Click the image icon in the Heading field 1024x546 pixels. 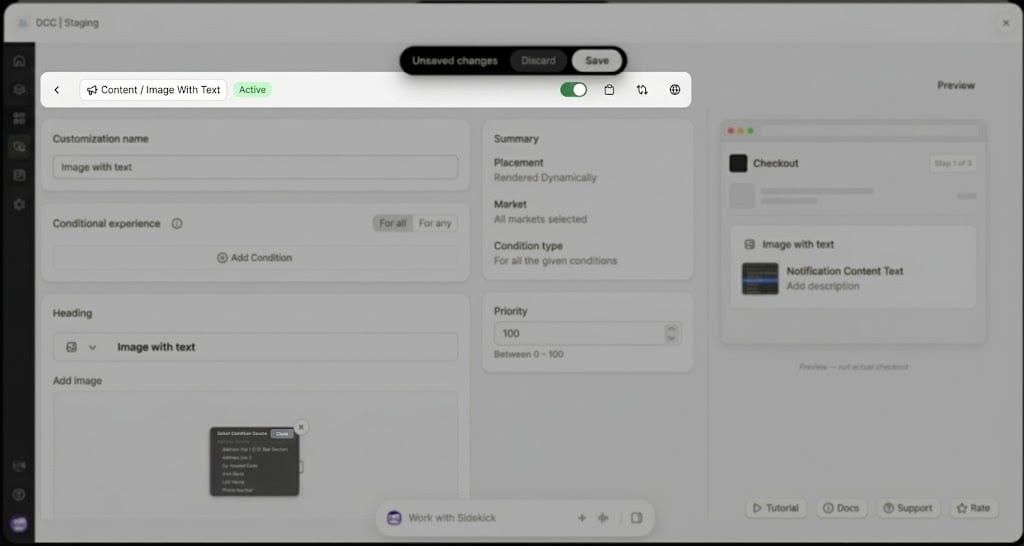[72, 347]
